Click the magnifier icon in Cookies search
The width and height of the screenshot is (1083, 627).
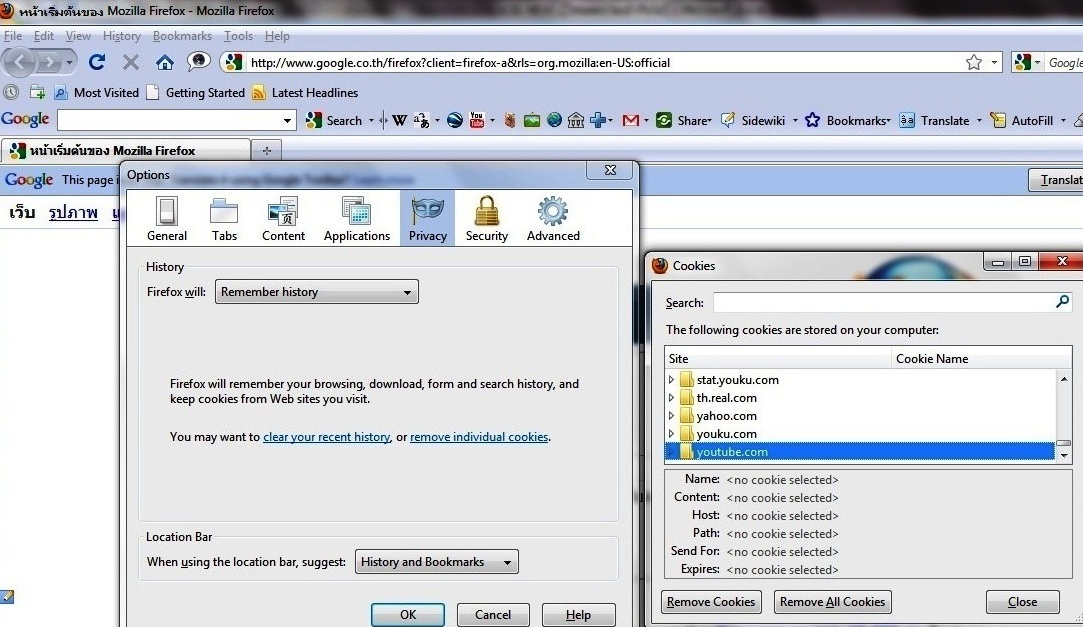[x=1062, y=301]
